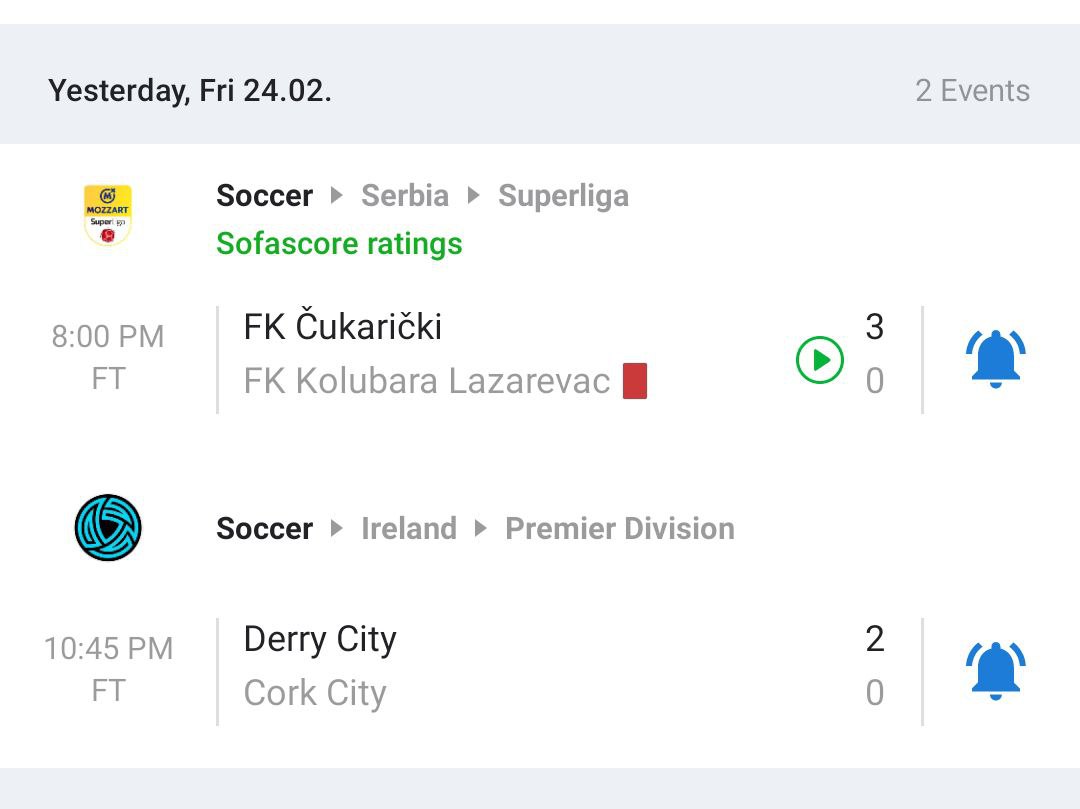Open Premier Division tournament breadcrumb

pyautogui.click(x=620, y=529)
